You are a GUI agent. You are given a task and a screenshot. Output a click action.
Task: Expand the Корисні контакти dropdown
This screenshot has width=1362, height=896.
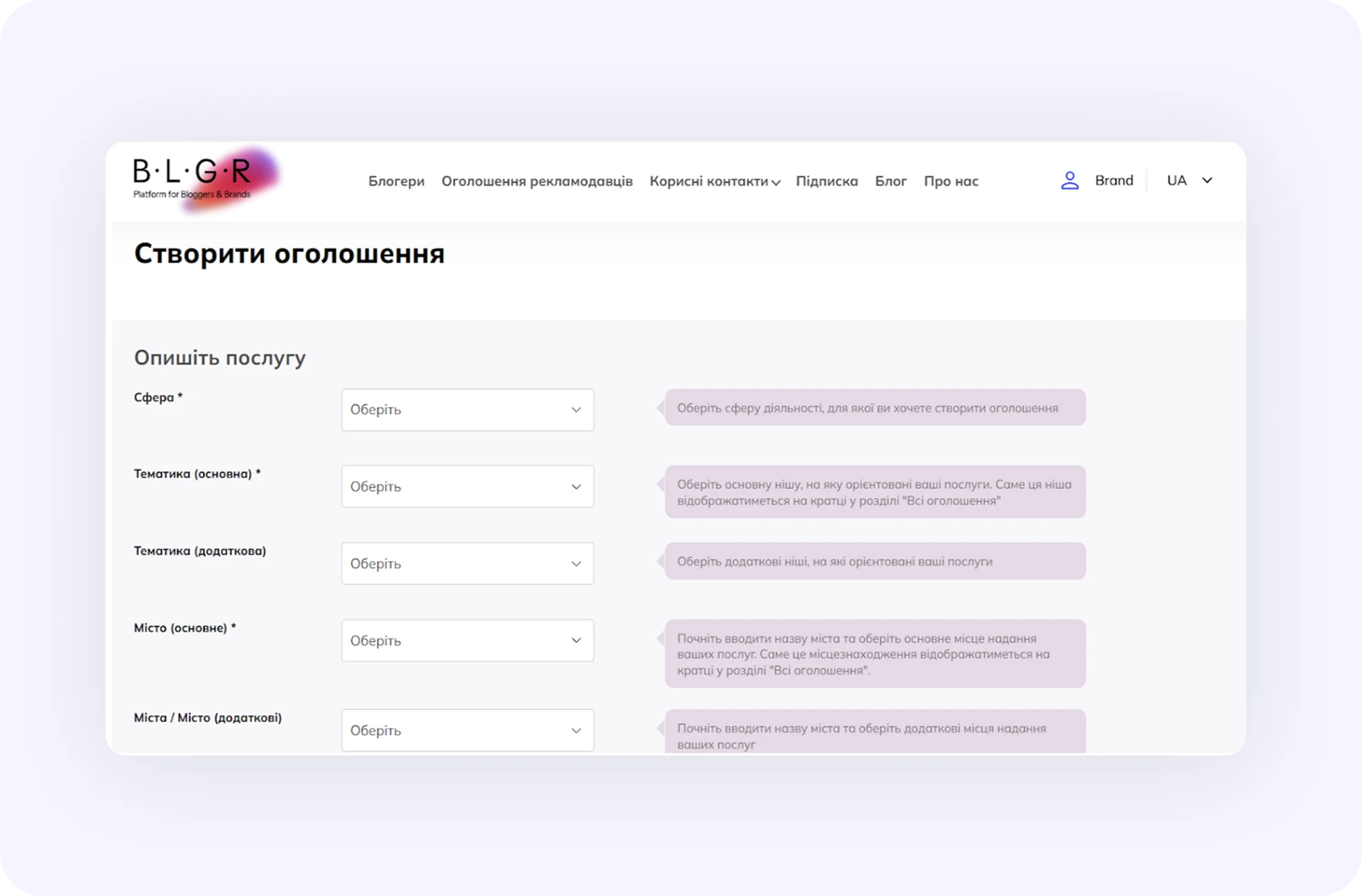(x=714, y=182)
